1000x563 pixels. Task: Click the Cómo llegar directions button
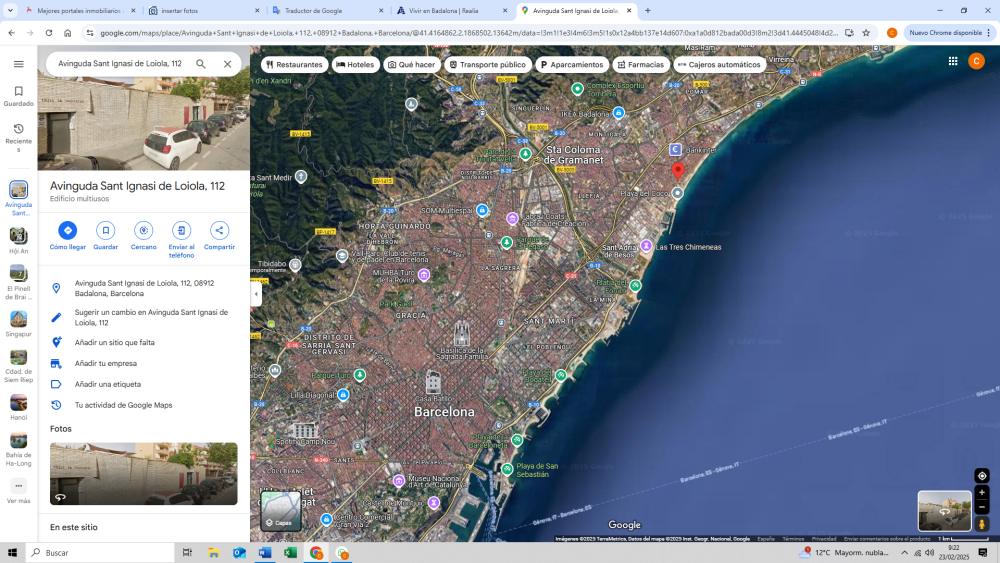[68, 236]
